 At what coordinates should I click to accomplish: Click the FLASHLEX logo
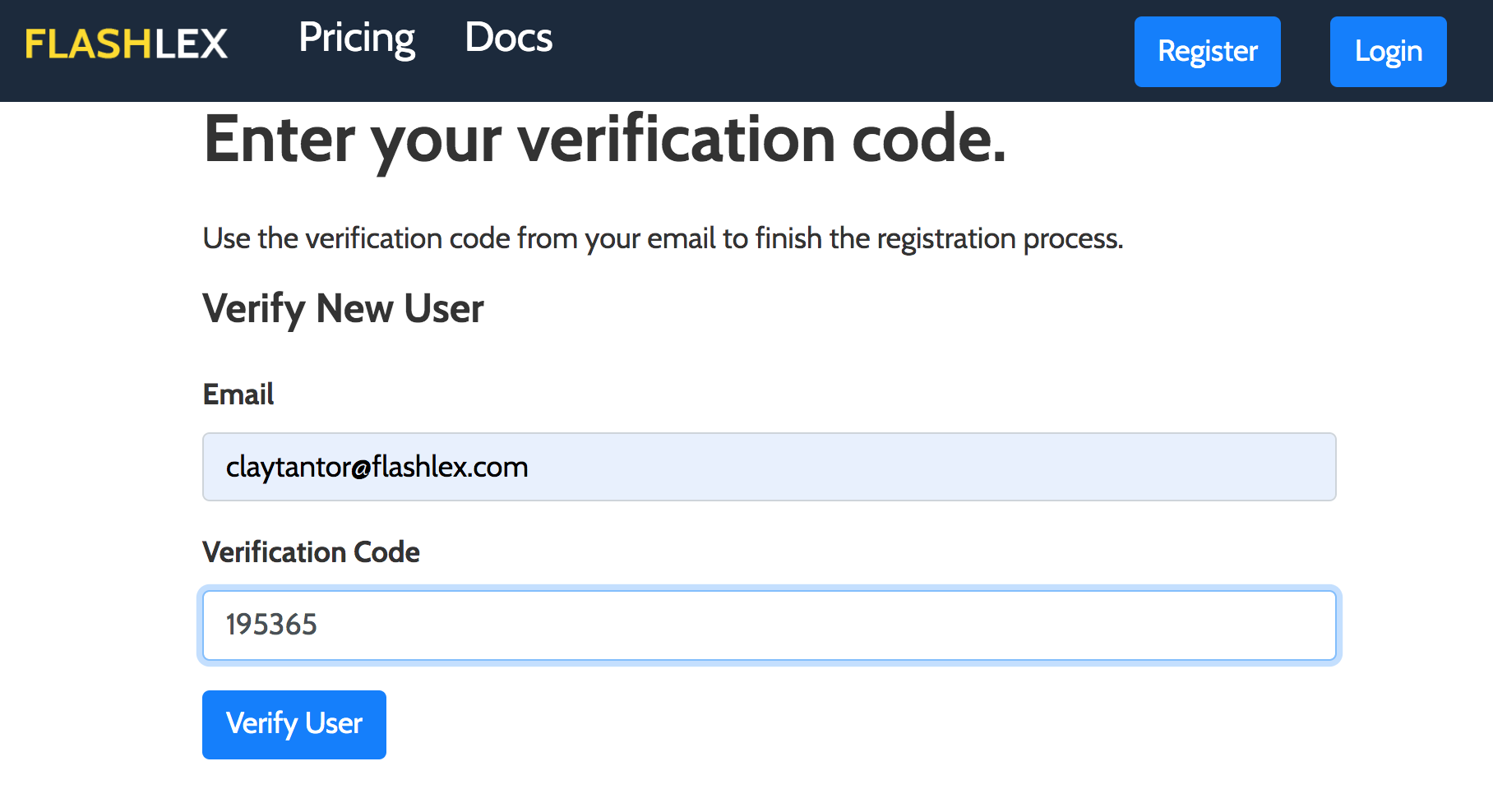click(126, 44)
